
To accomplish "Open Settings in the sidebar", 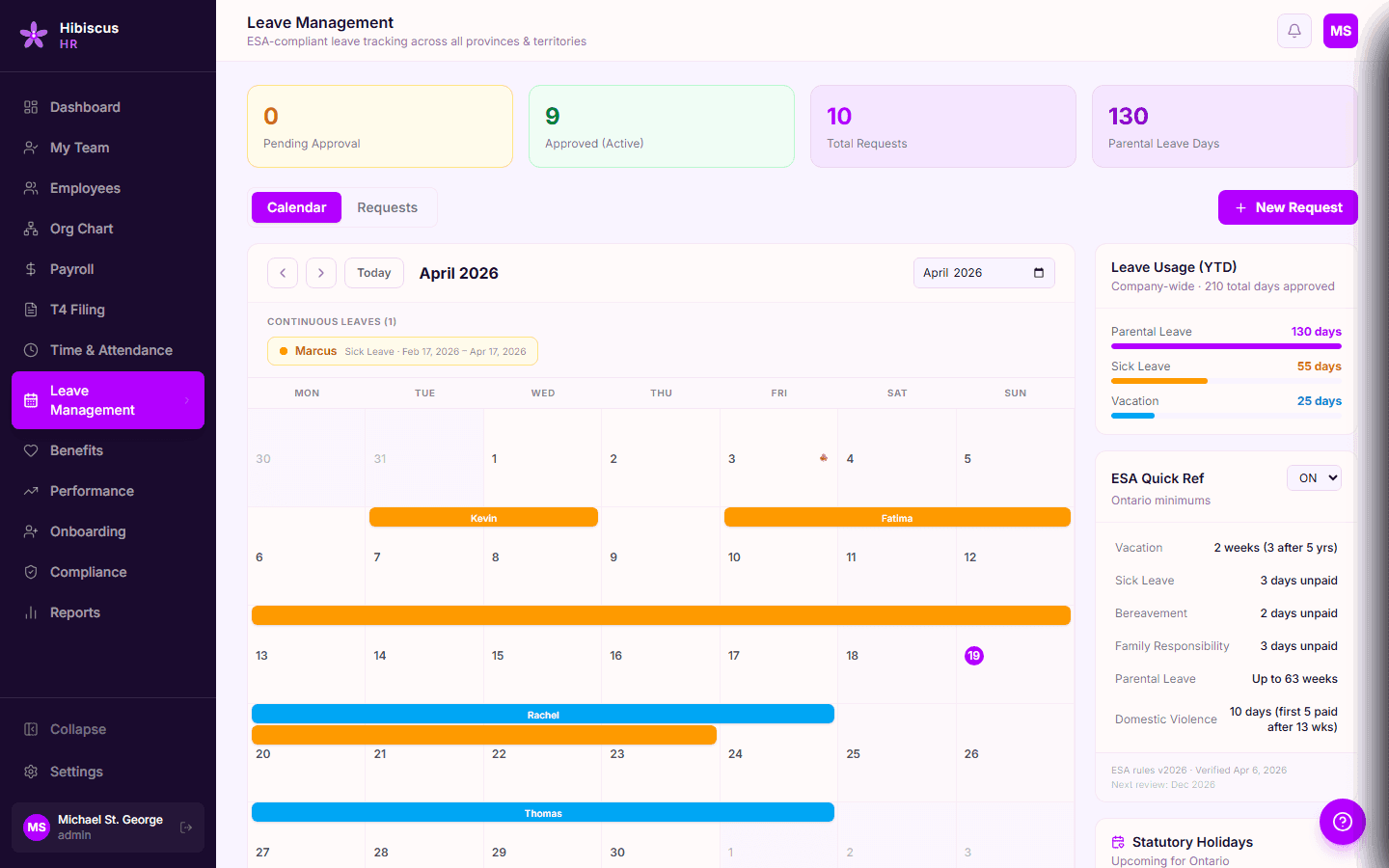I will tap(108, 772).
